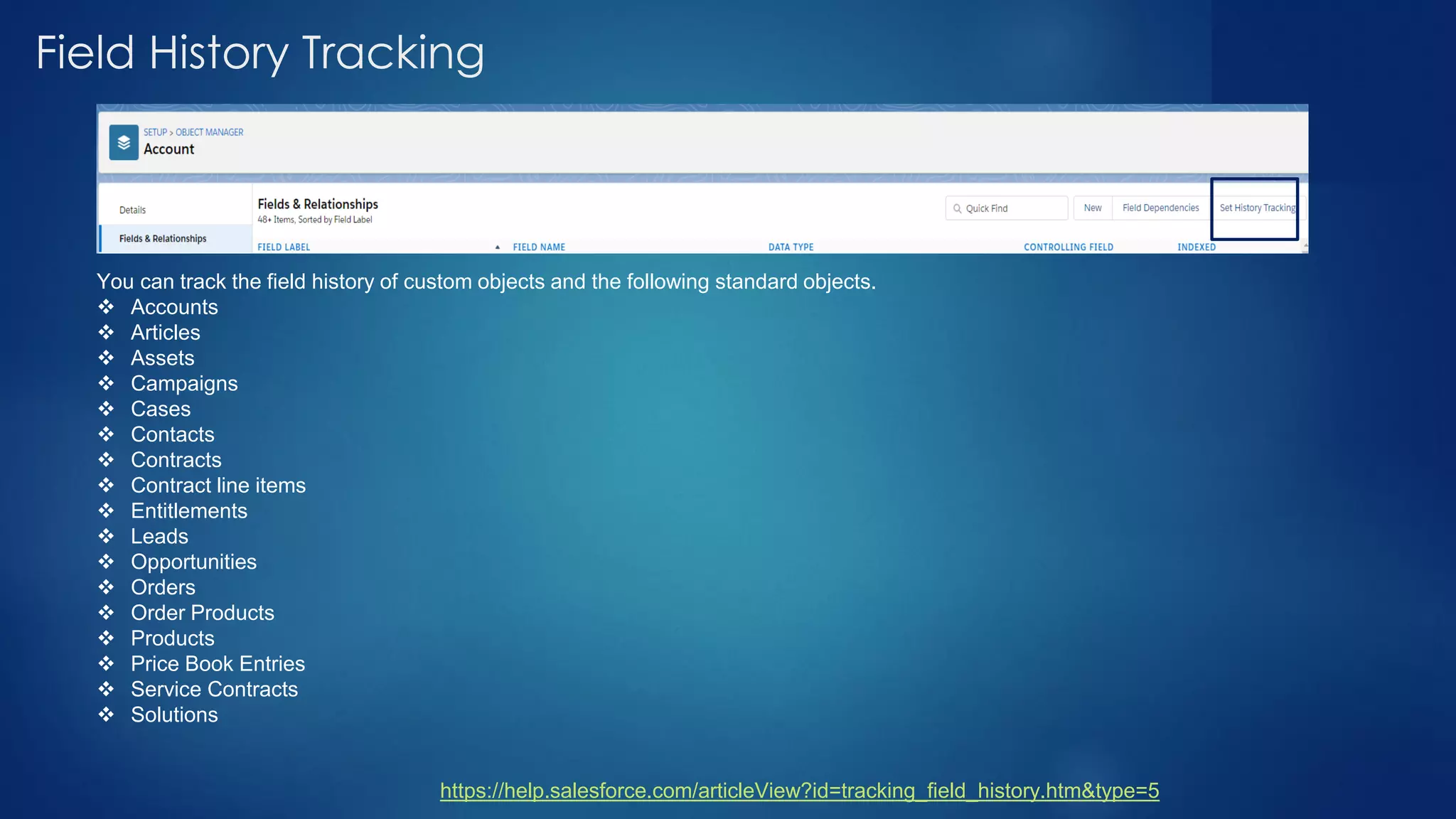Click the Account object layers icon
The width and height of the screenshot is (1456, 819).
tap(124, 143)
